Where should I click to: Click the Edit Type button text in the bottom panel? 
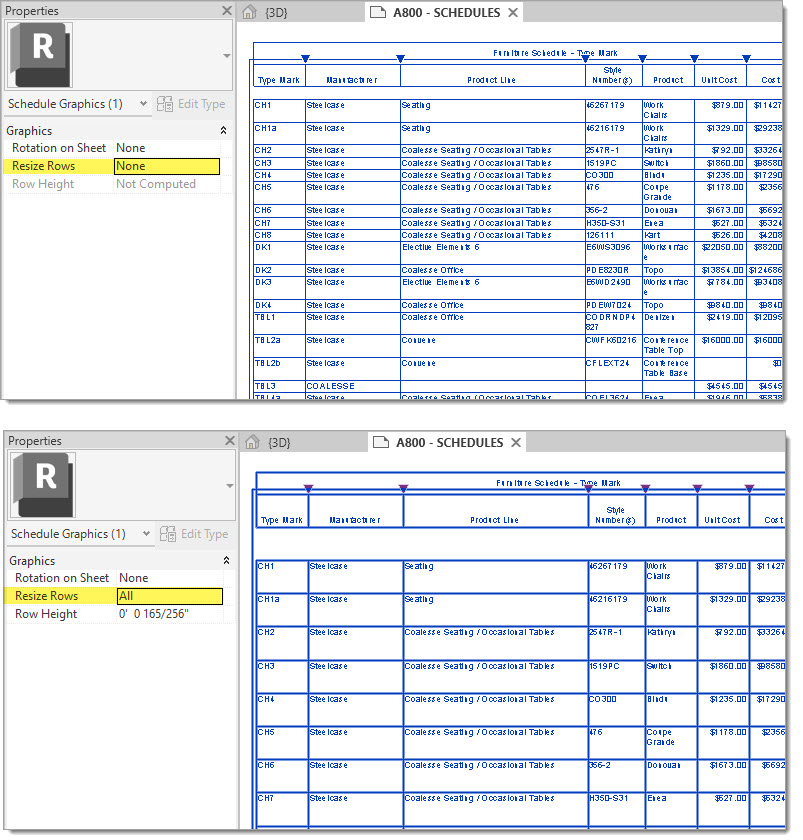205,534
